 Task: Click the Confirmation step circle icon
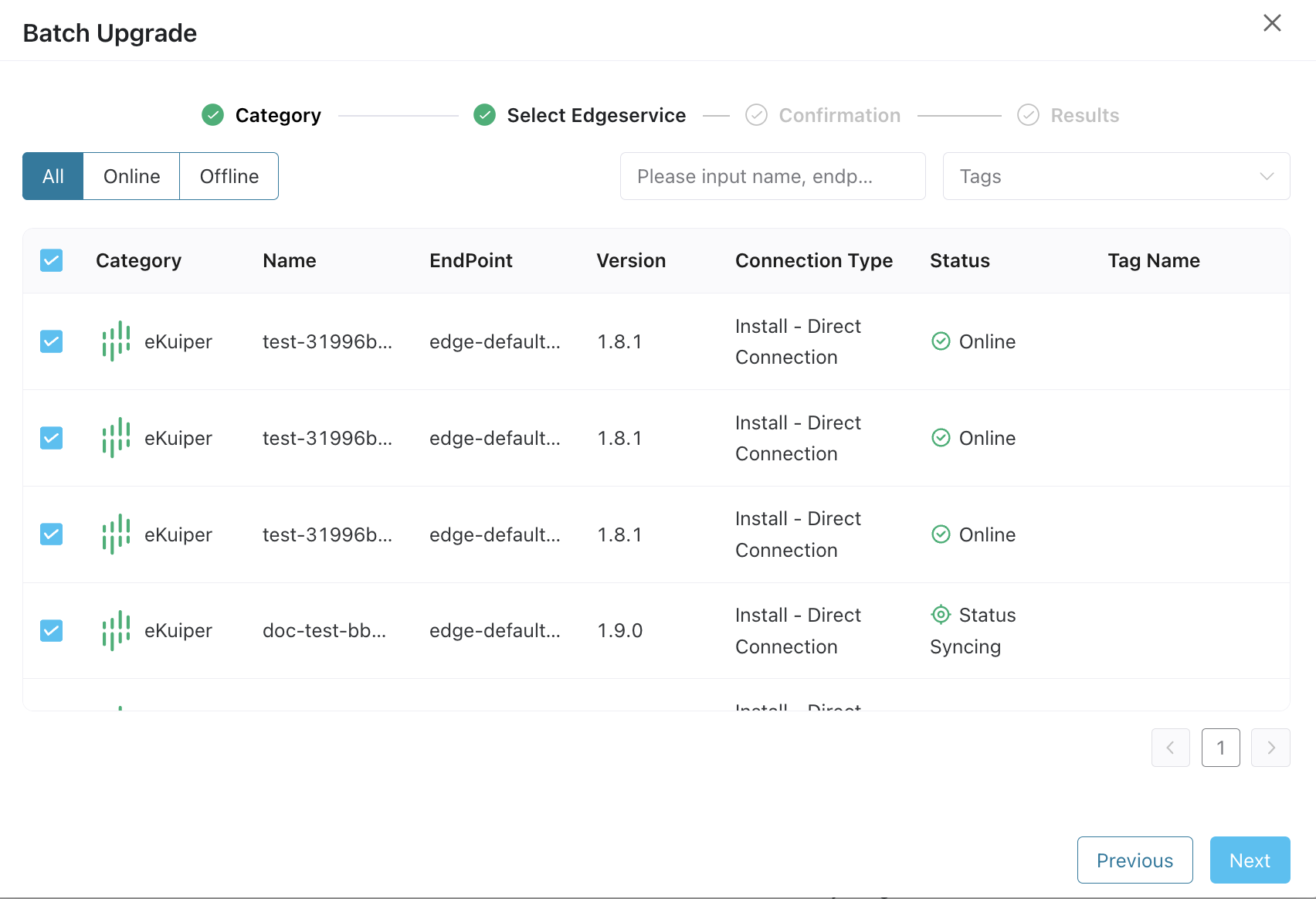(x=756, y=115)
